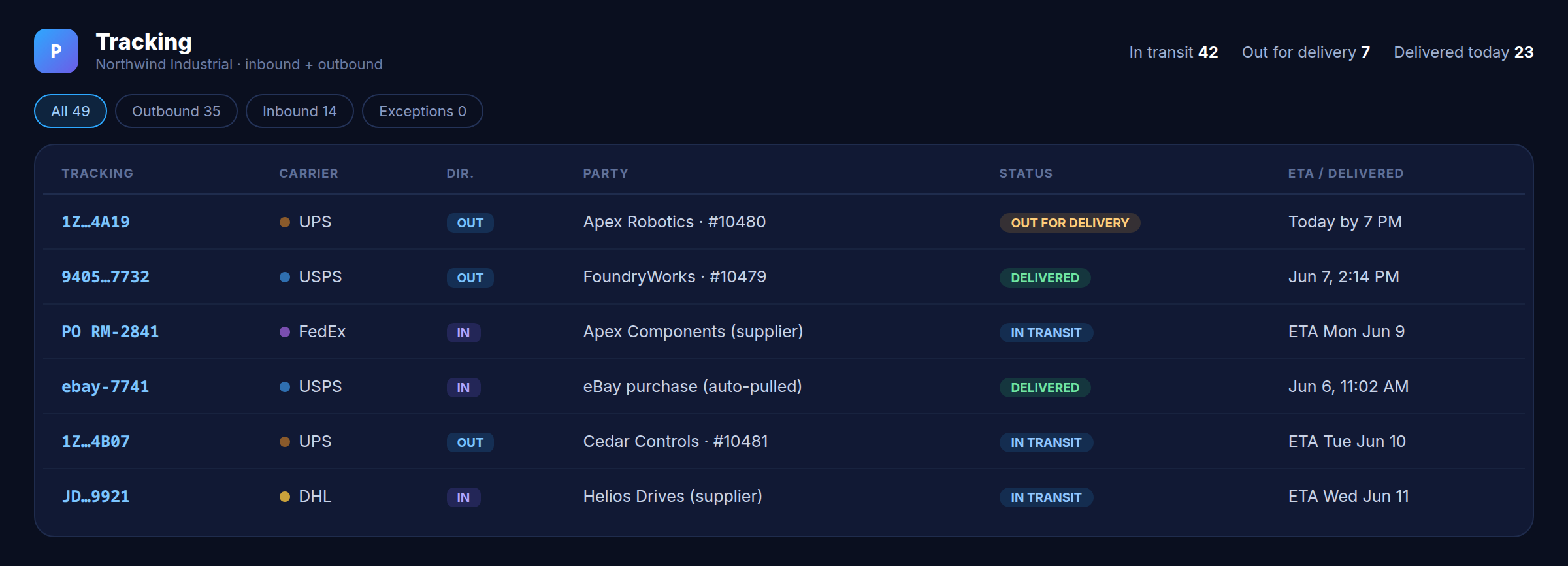
Task: Click the DHL carrier cell
Action: pos(306,497)
